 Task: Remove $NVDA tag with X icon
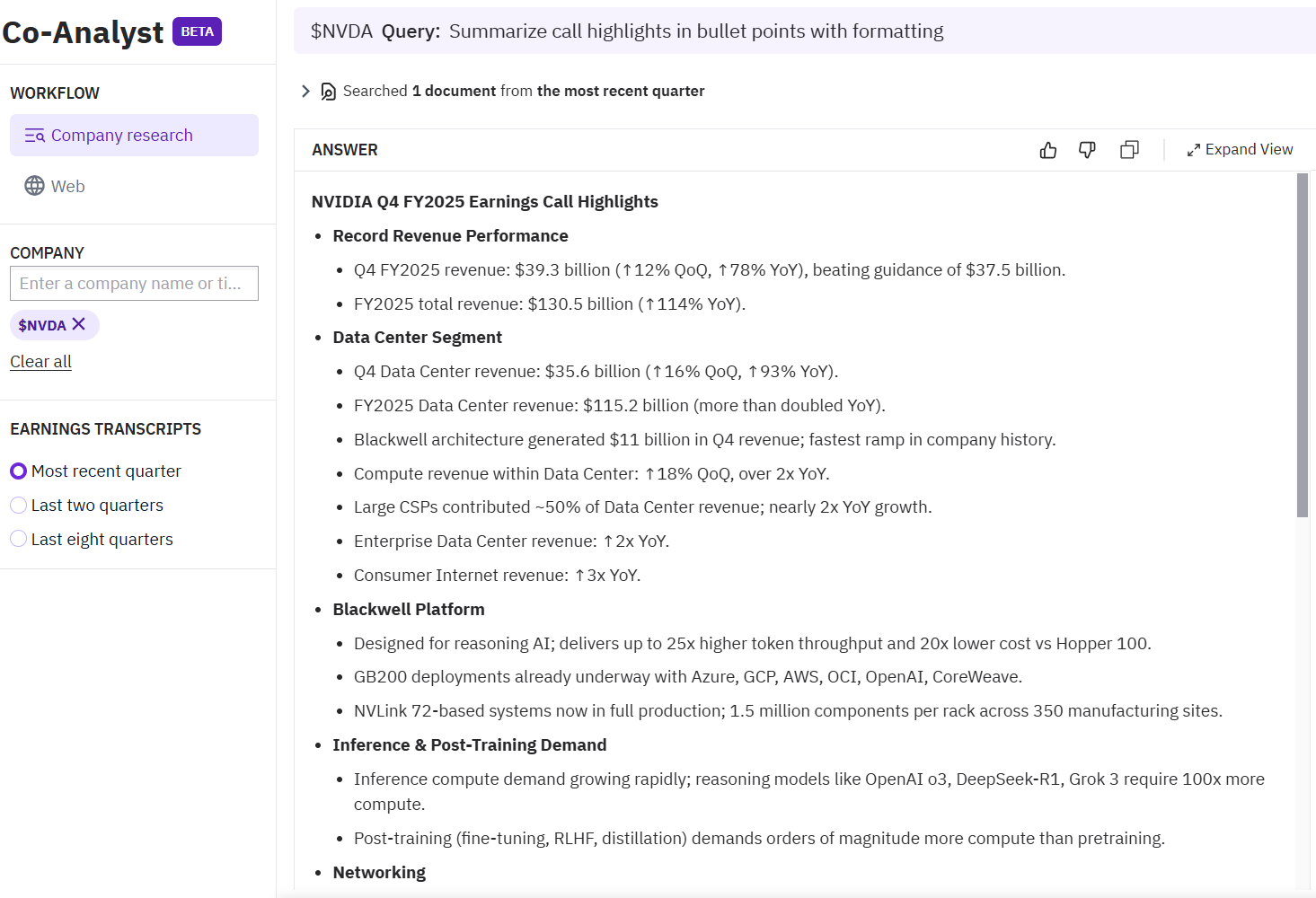(79, 324)
